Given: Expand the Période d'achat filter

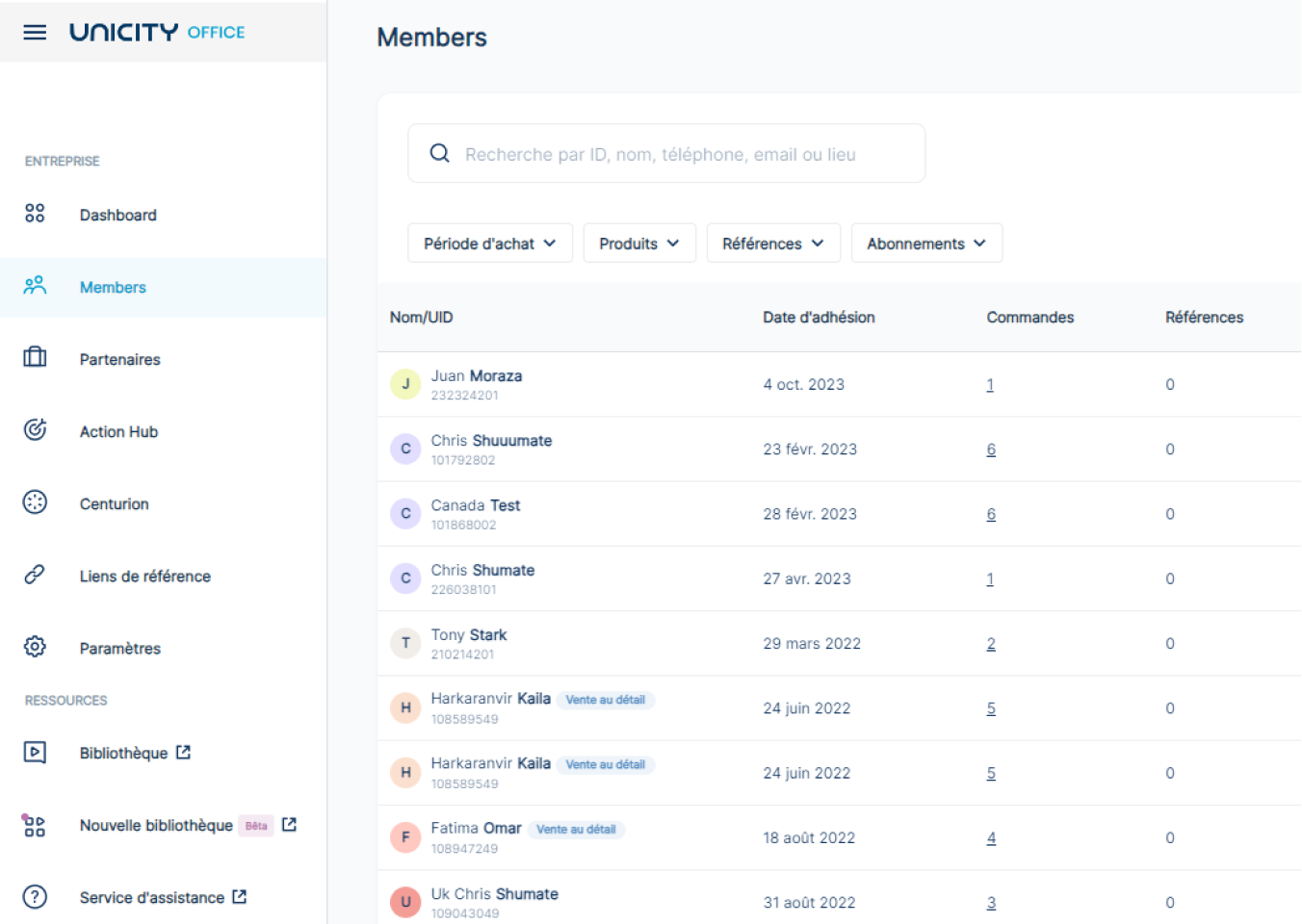Looking at the screenshot, I should (x=490, y=244).
